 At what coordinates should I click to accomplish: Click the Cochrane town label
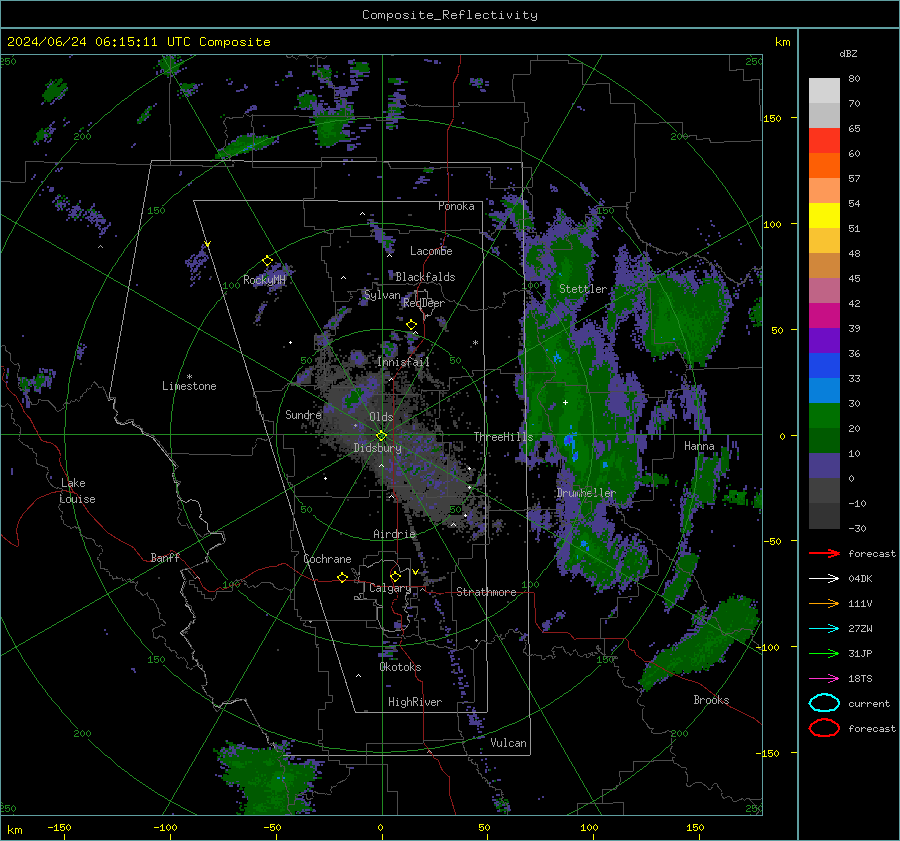click(327, 559)
